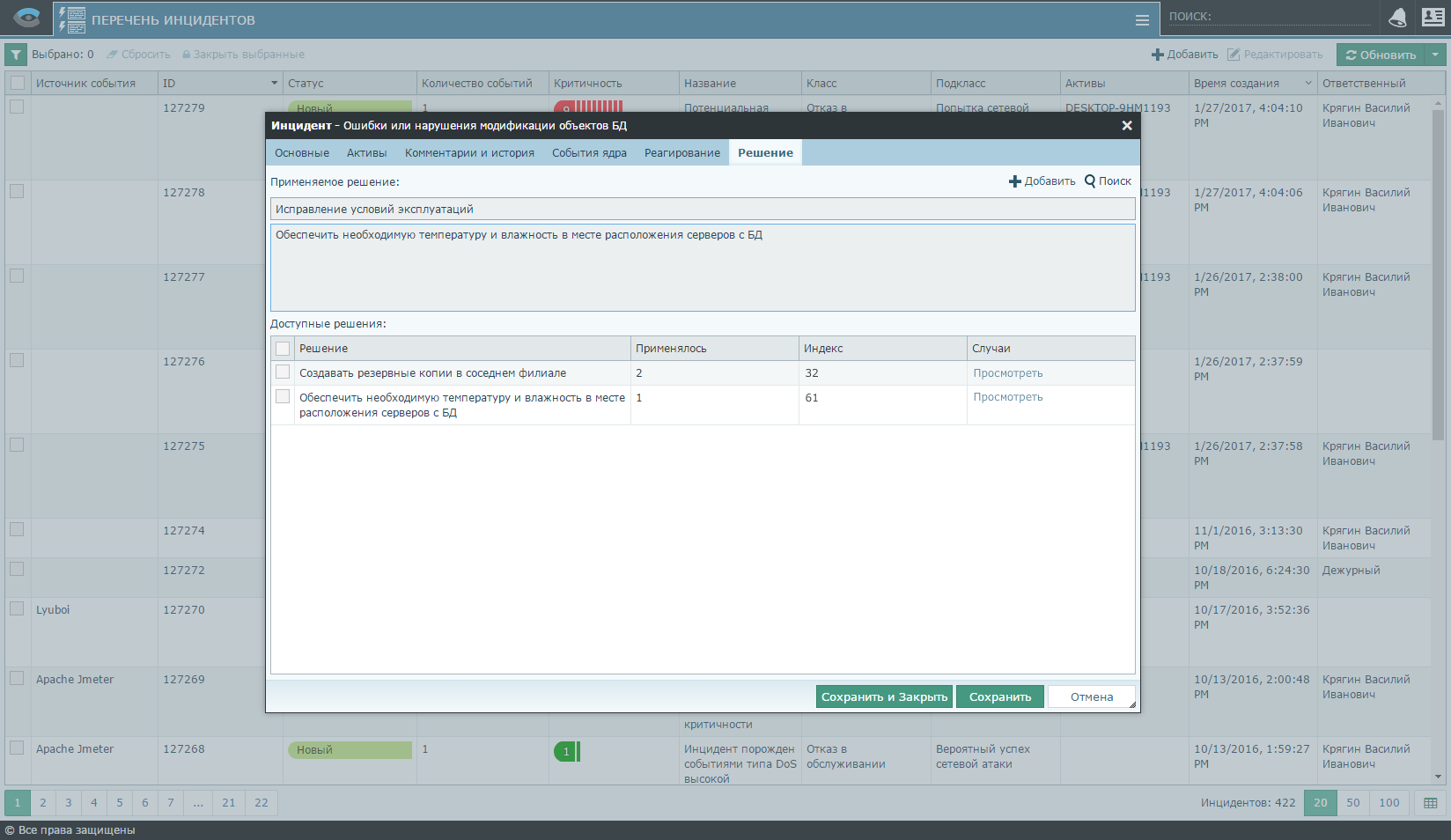The width and height of the screenshot is (1451, 840).
Task: Click dialog resize grip corner
Action: [1132, 704]
